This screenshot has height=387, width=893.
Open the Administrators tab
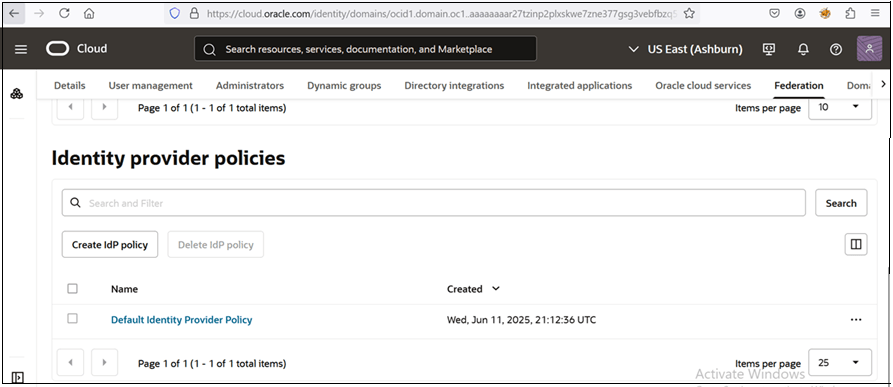click(249, 85)
